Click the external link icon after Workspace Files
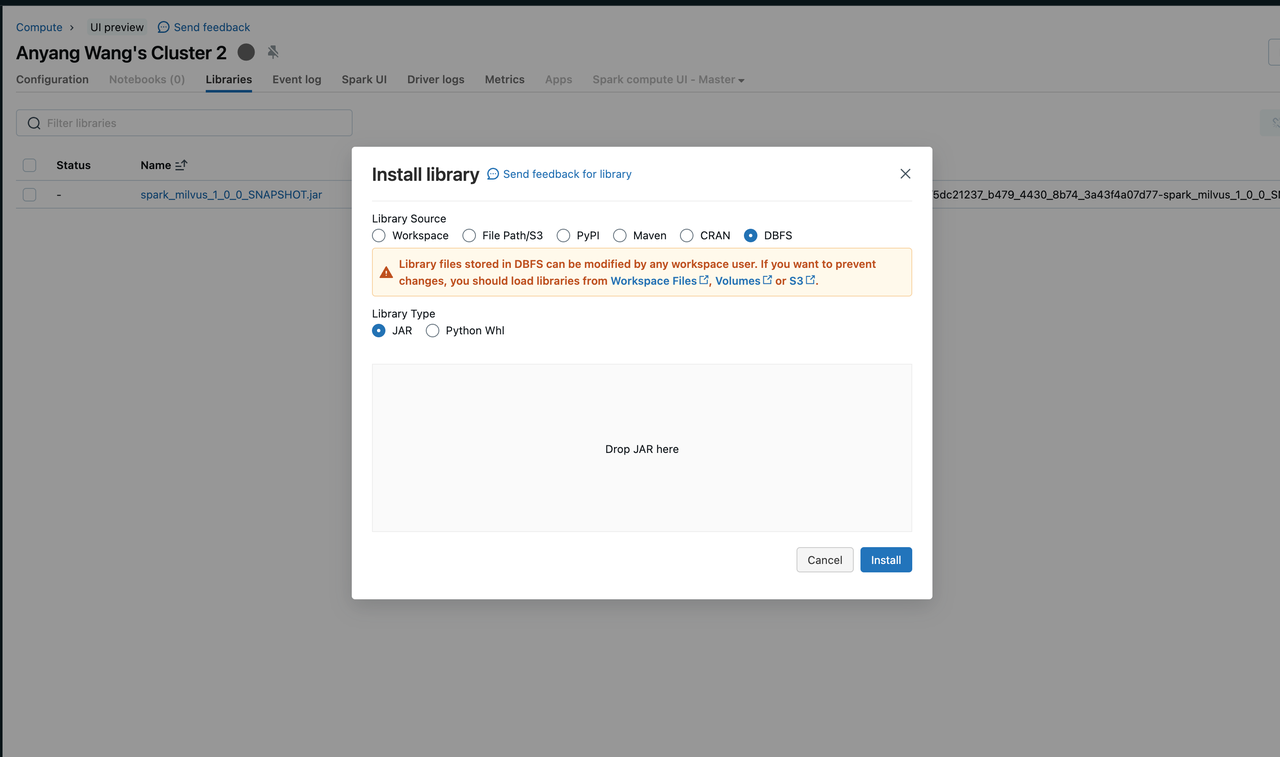Screen dimensions: 1280x757 [703, 280]
